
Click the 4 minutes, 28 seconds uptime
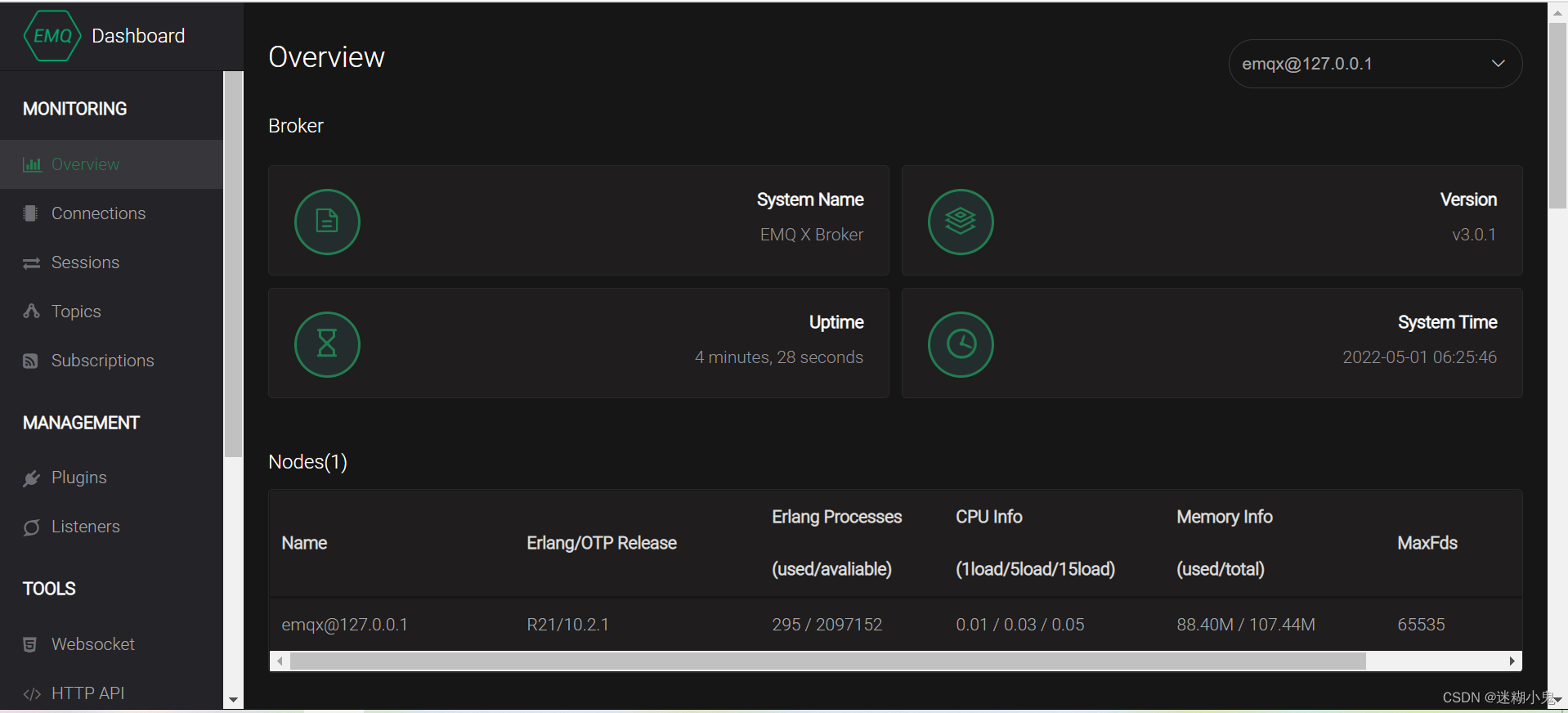pyautogui.click(x=778, y=357)
